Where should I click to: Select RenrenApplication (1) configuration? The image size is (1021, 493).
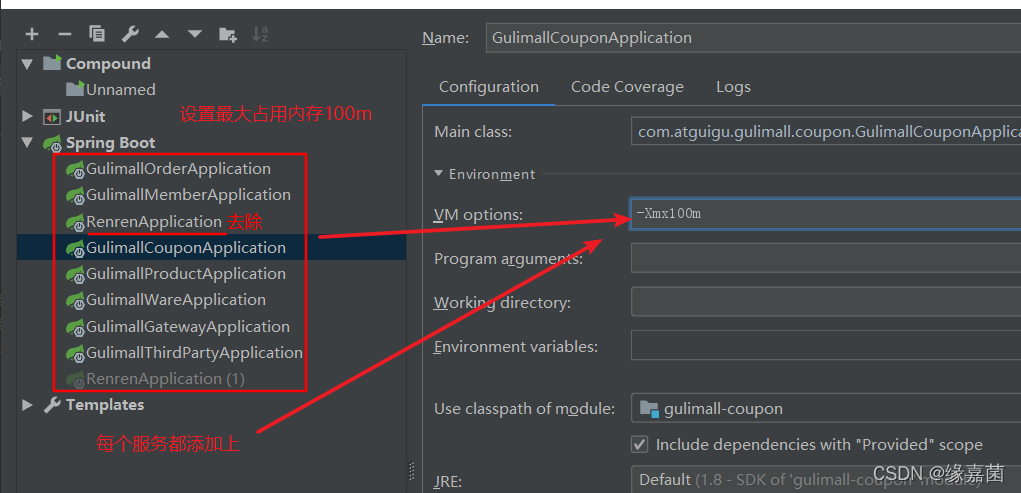coord(165,378)
